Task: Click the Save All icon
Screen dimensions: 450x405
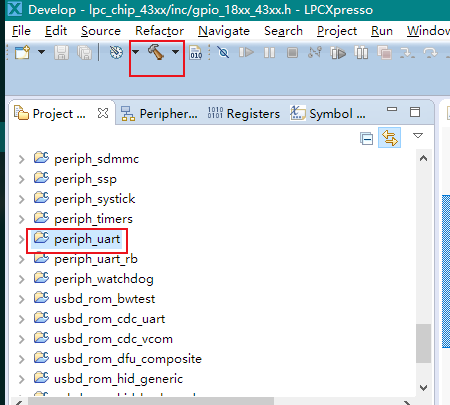Action: click(84, 53)
